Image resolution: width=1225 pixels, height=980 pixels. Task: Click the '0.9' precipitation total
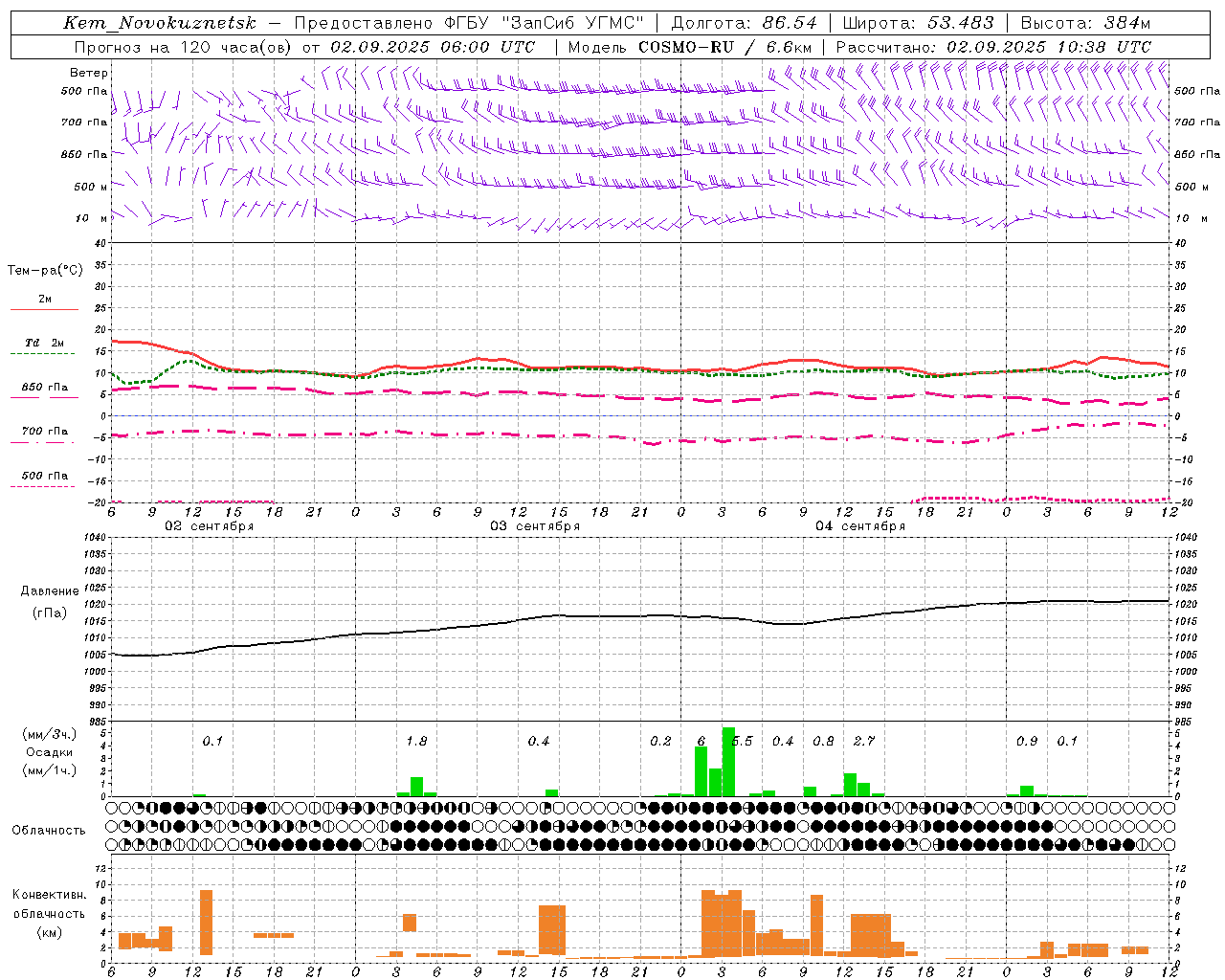(x=1027, y=742)
